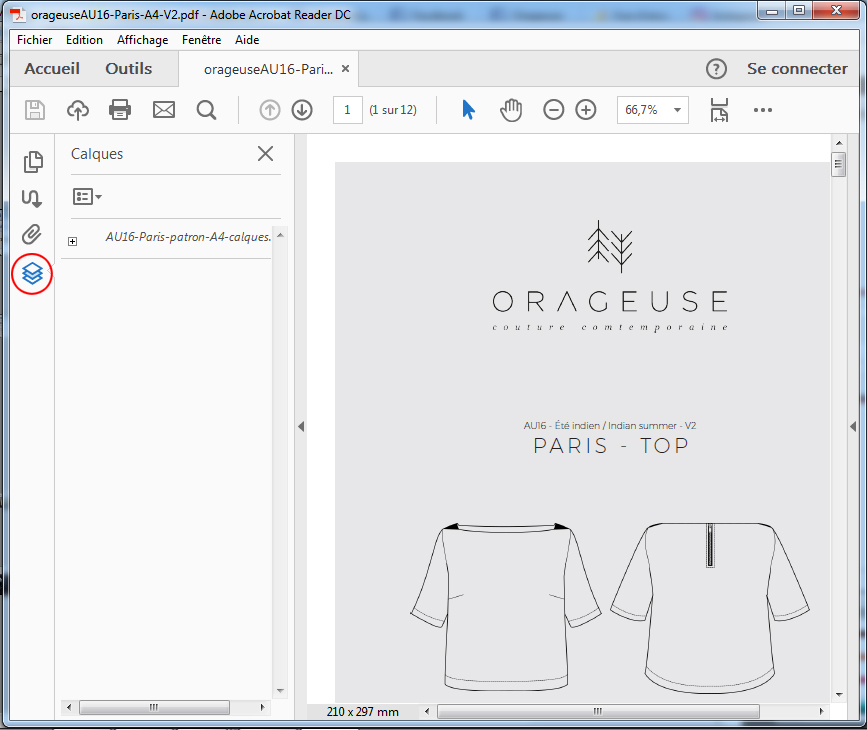Click the fit-to-width page icon

click(x=719, y=110)
